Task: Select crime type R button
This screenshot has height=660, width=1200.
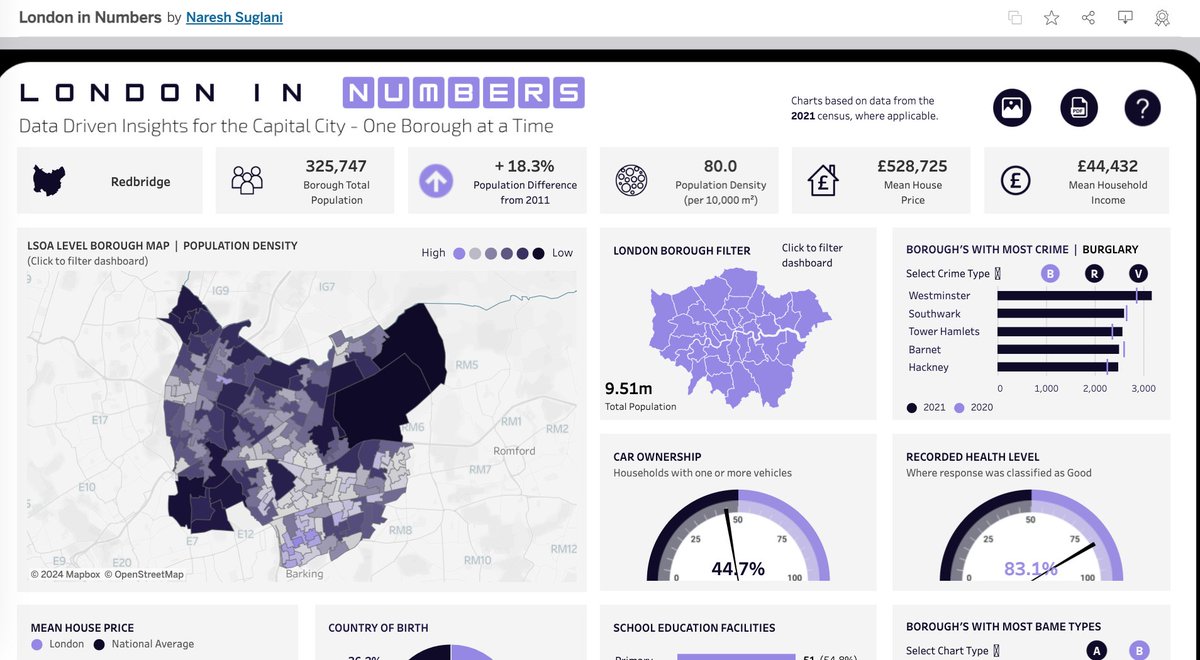Action: tap(1094, 273)
